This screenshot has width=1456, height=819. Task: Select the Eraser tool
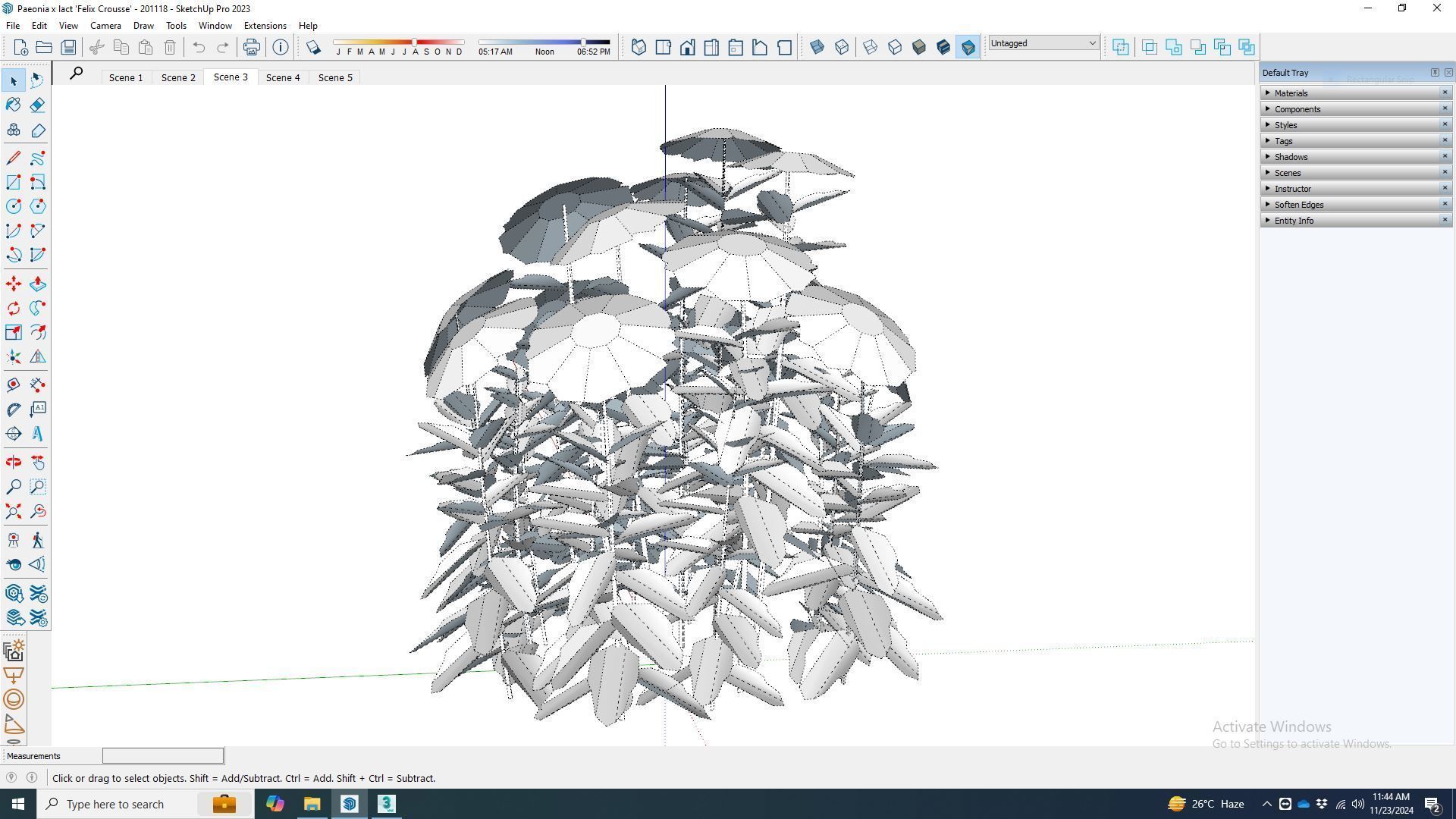click(x=38, y=105)
